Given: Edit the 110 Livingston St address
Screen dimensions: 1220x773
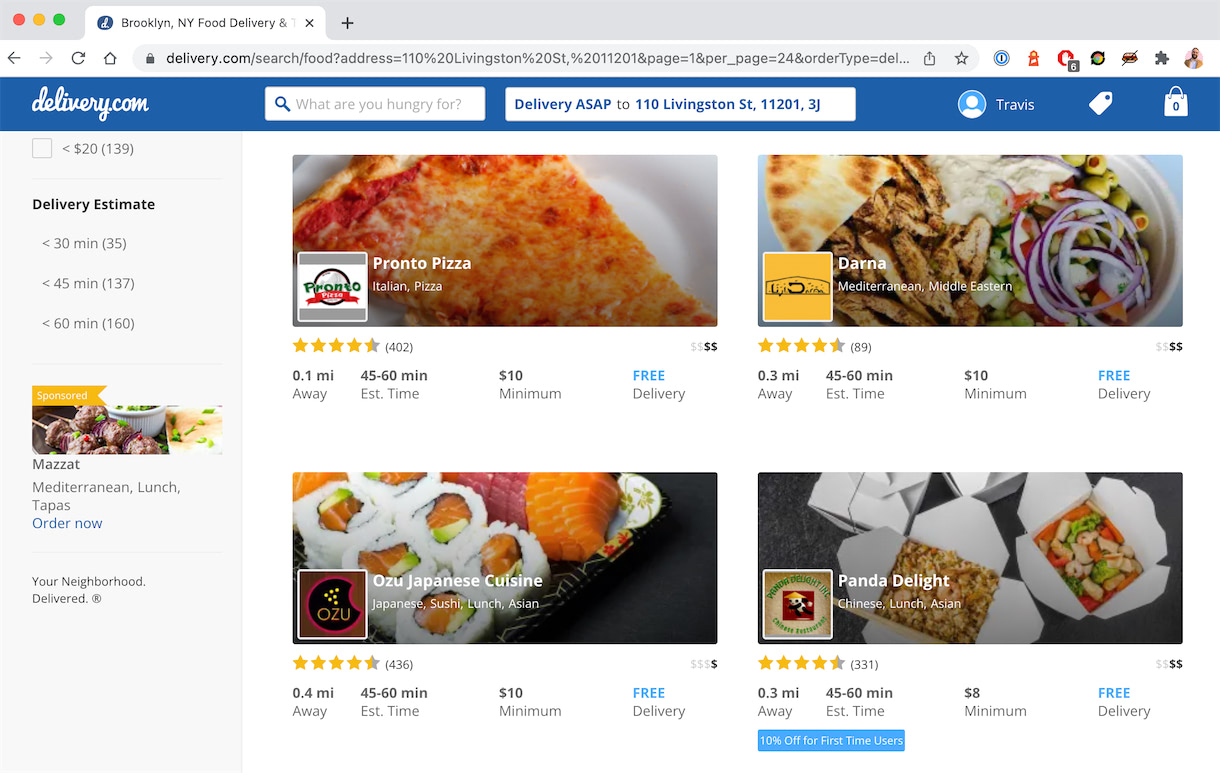Looking at the screenshot, I should [728, 104].
